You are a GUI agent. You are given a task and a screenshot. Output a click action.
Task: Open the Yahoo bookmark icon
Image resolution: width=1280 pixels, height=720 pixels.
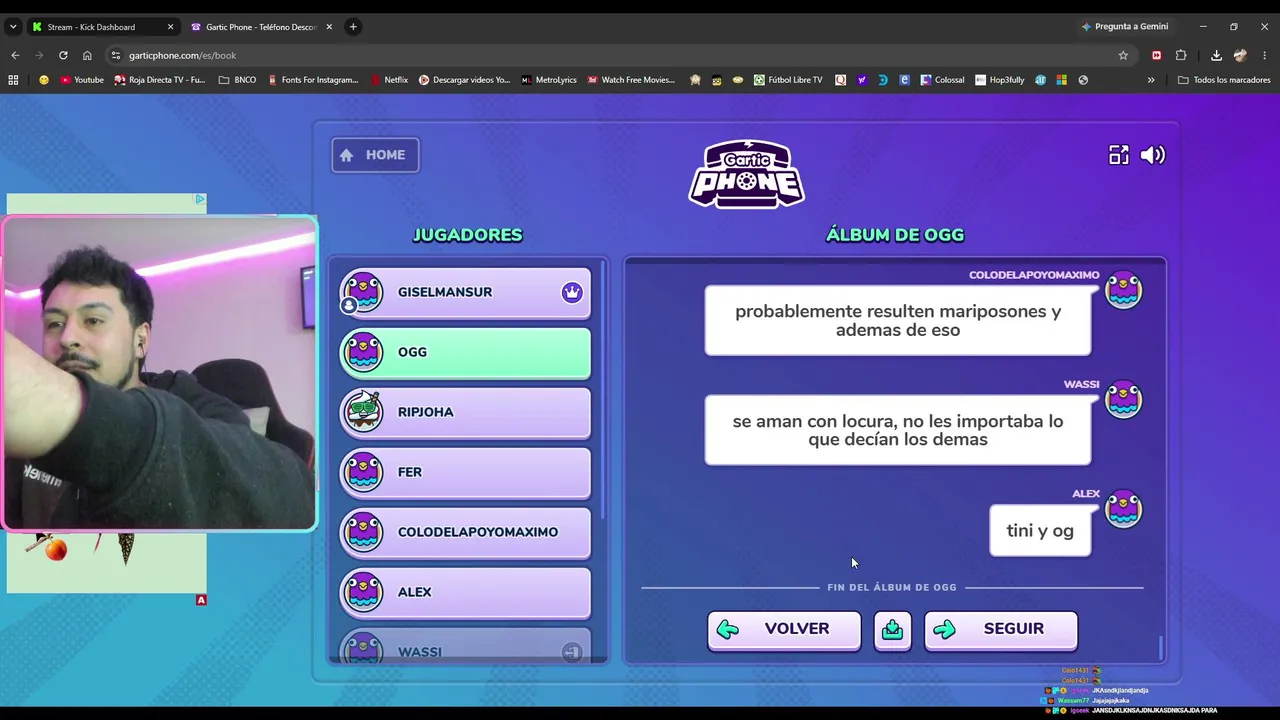pos(861,80)
